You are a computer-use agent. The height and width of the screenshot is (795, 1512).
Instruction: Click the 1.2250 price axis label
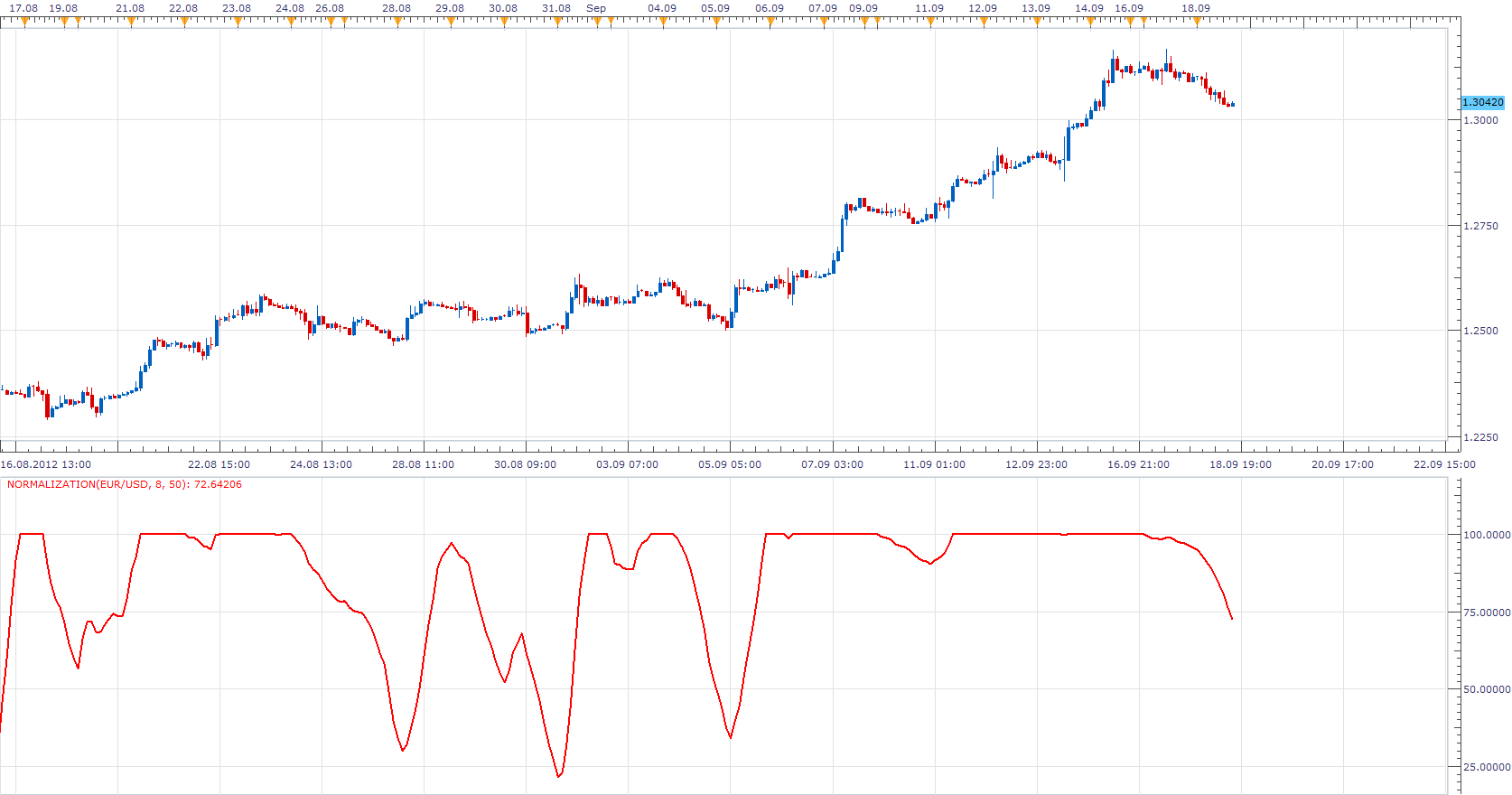pos(1480,437)
